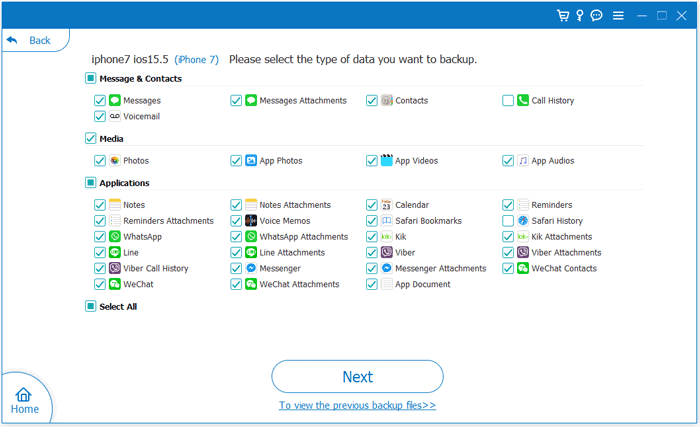Click the Safari Bookmarks icon
The image size is (700, 427).
click(x=387, y=221)
